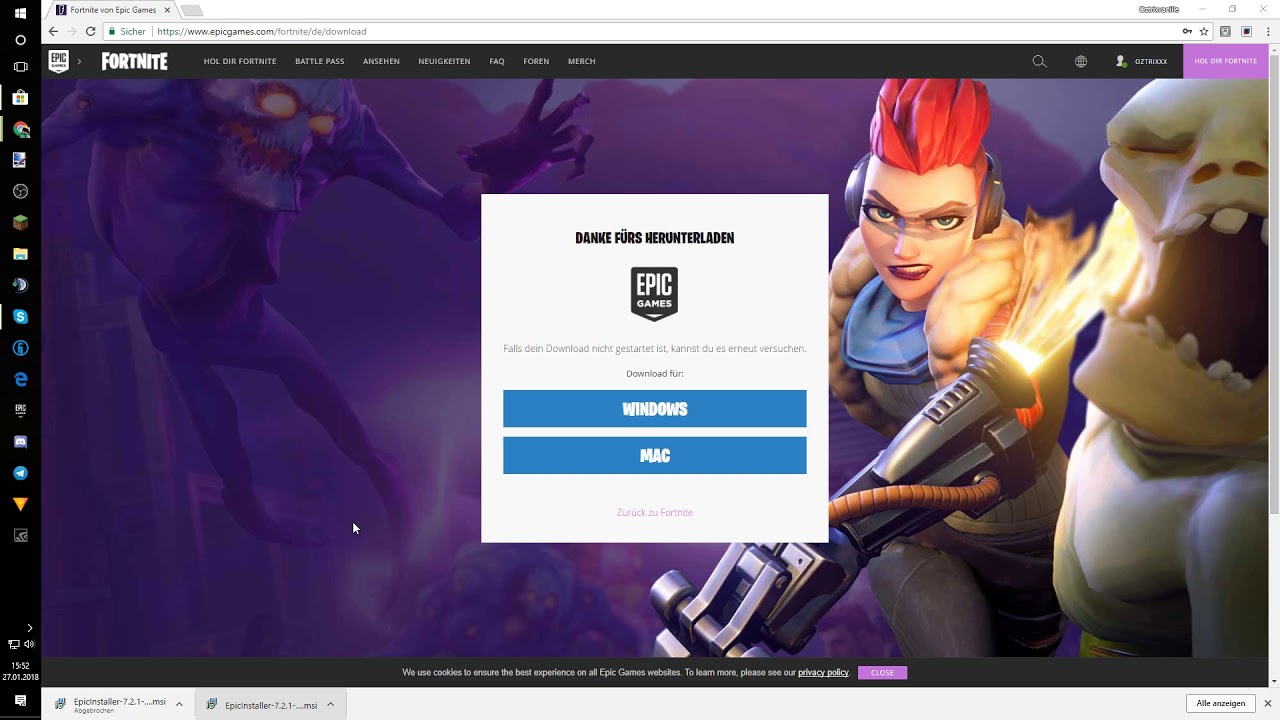Click Zurück zu Fortnite link
This screenshot has height=720, width=1280.
[654, 512]
